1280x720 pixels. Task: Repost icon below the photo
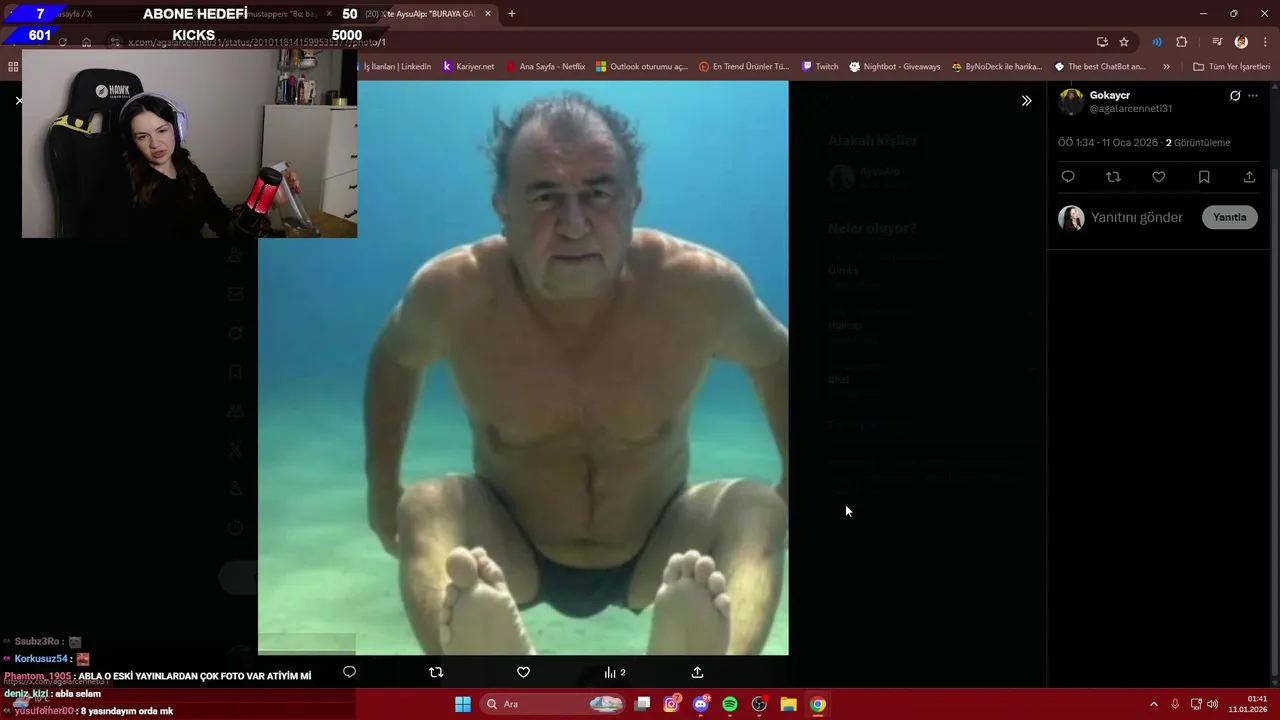point(436,672)
